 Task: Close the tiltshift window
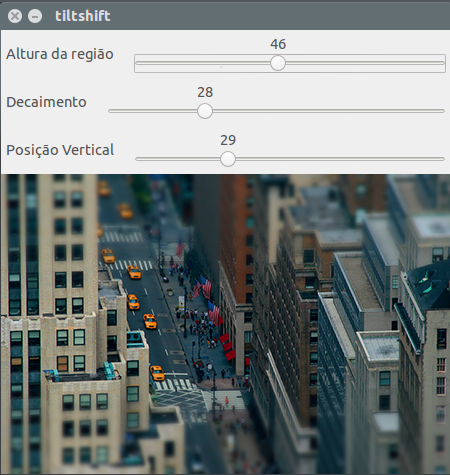pos(15,16)
